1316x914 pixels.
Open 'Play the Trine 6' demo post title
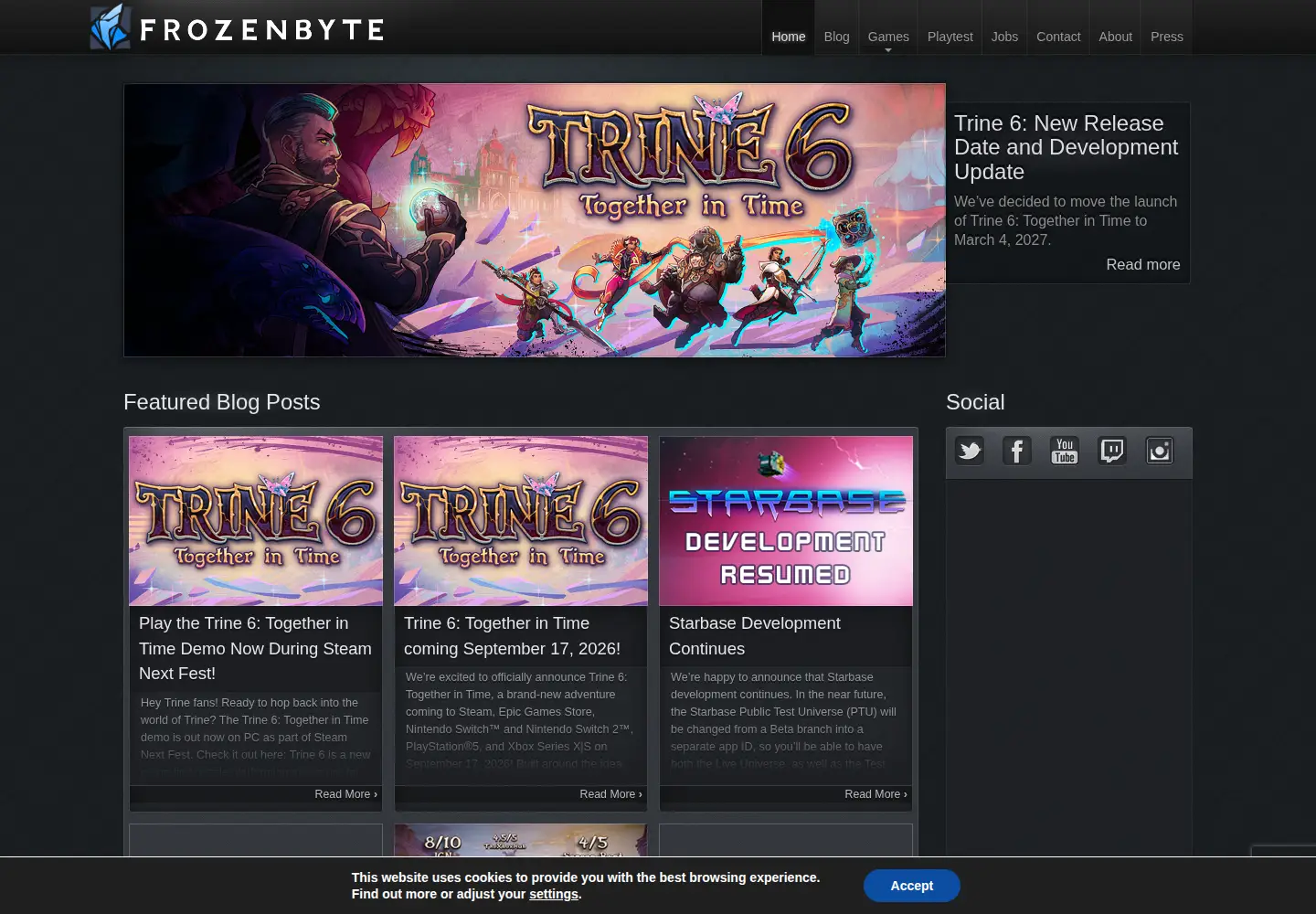[x=256, y=648]
